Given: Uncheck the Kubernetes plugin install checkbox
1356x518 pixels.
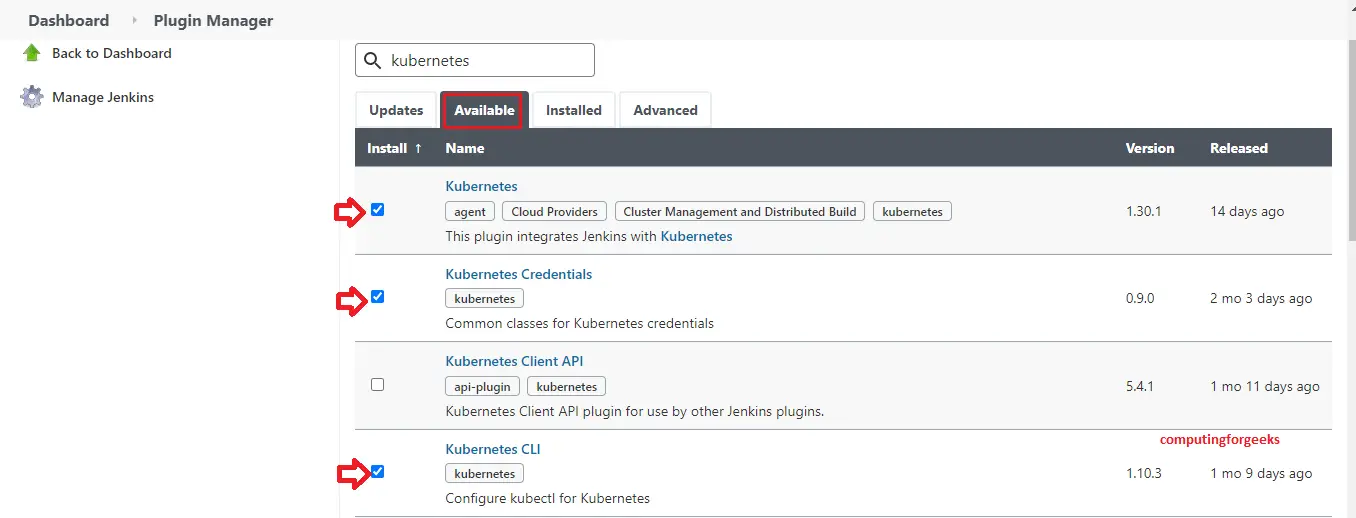Looking at the screenshot, I should tap(377, 210).
